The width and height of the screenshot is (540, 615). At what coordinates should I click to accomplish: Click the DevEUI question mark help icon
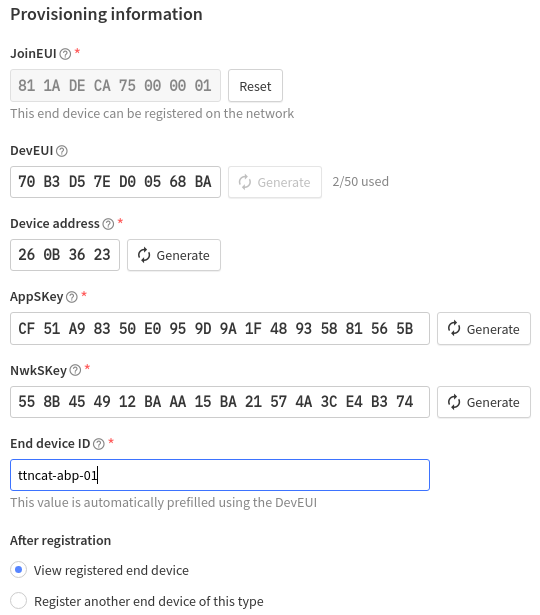(62, 151)
